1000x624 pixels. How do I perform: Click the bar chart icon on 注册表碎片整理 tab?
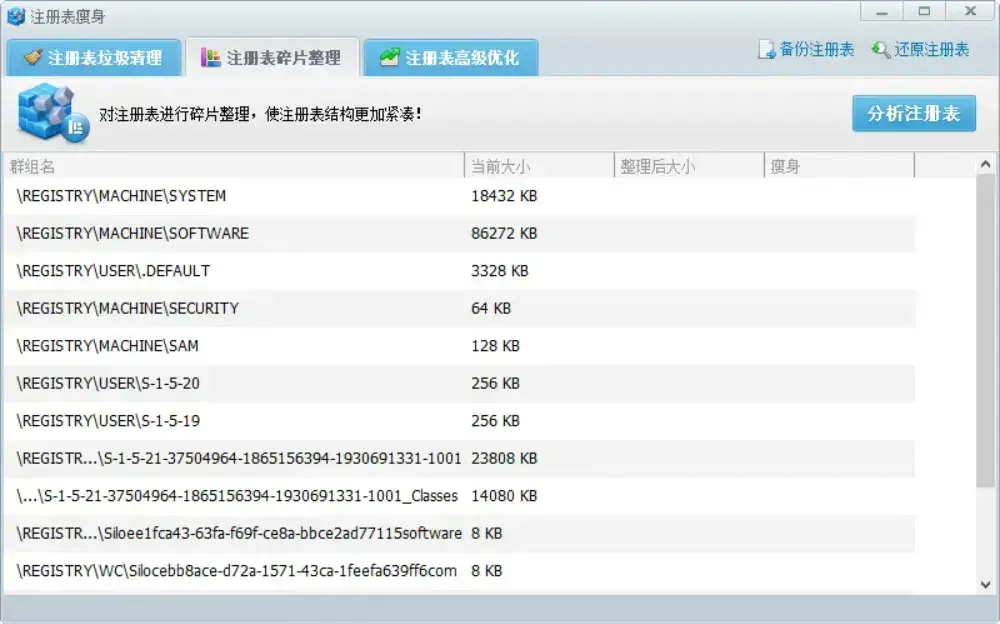[x=209, y=57]
